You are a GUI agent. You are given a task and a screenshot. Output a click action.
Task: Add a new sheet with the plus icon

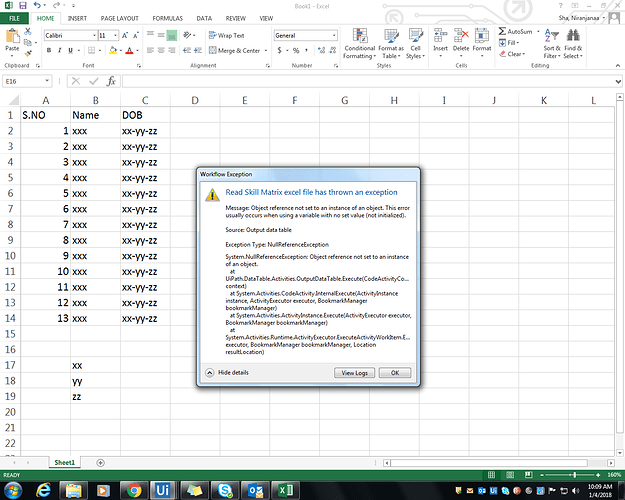tap(100, 463)
